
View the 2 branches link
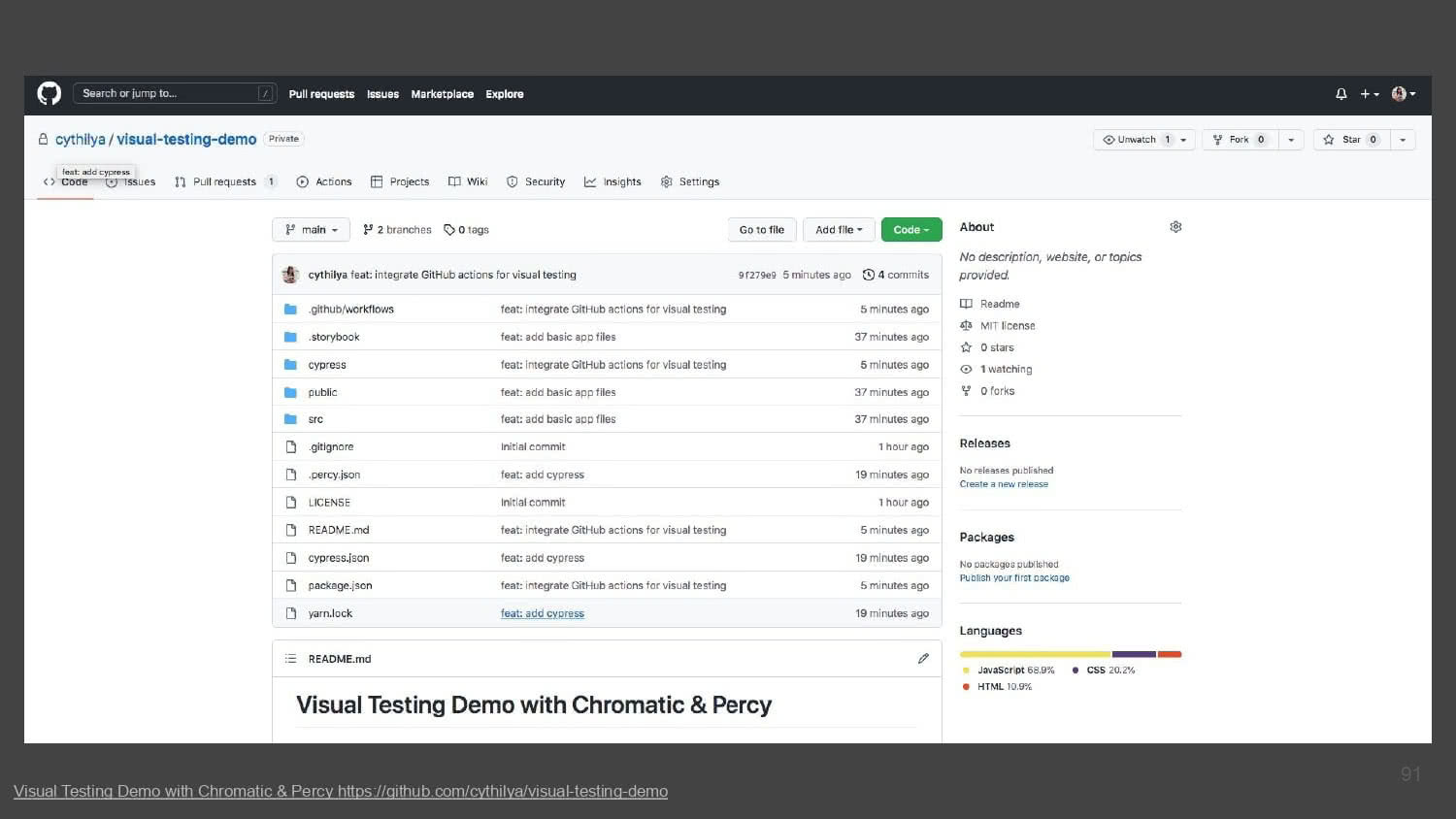coord(397,230)
